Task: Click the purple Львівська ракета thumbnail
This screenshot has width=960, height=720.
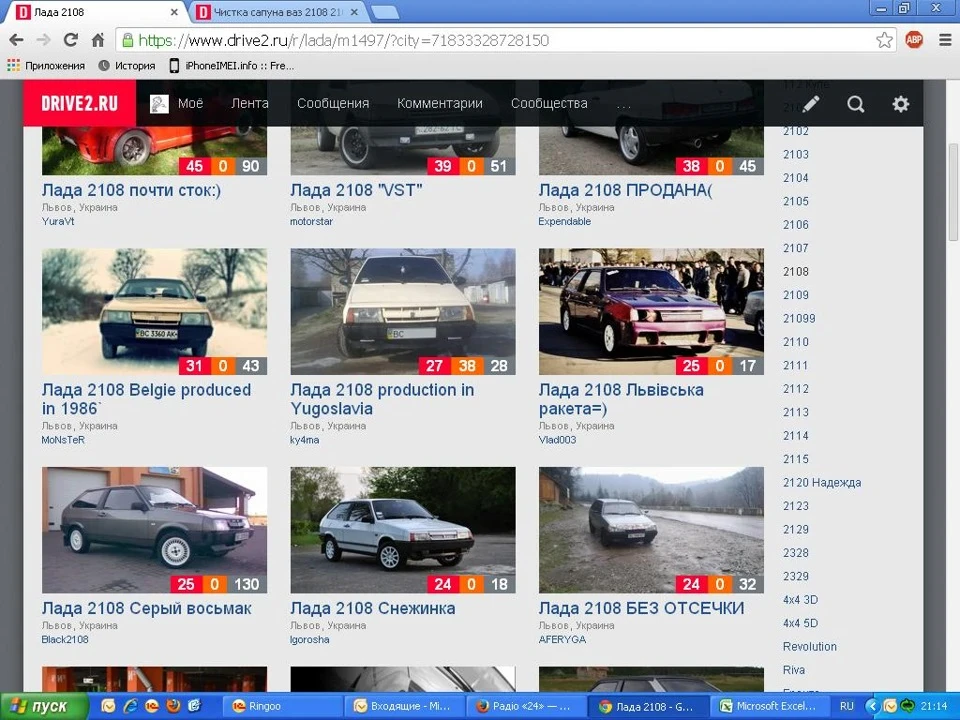Action: click(651, 312)
